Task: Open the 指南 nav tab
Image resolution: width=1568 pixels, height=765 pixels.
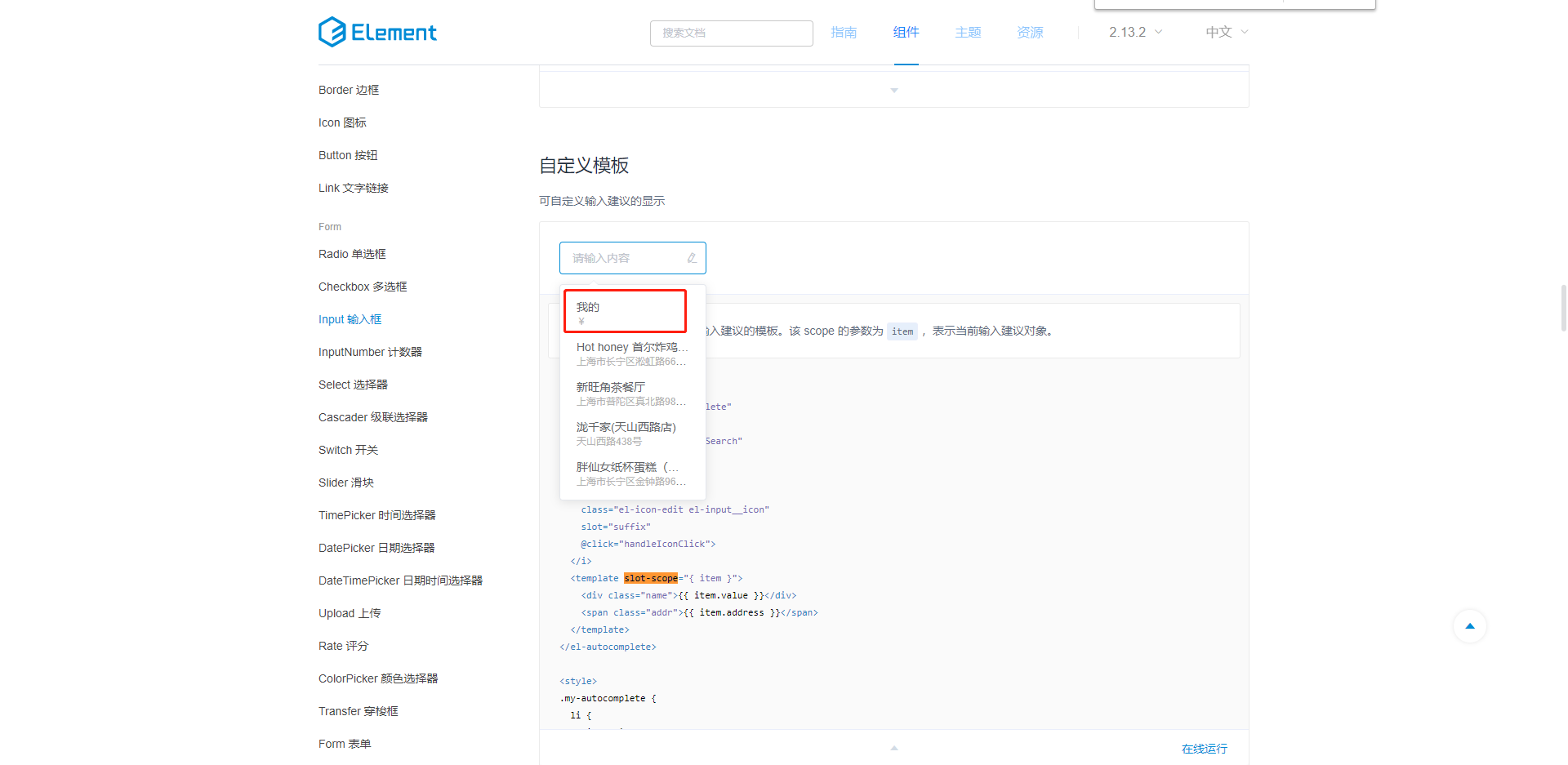Action: [844, 32]
